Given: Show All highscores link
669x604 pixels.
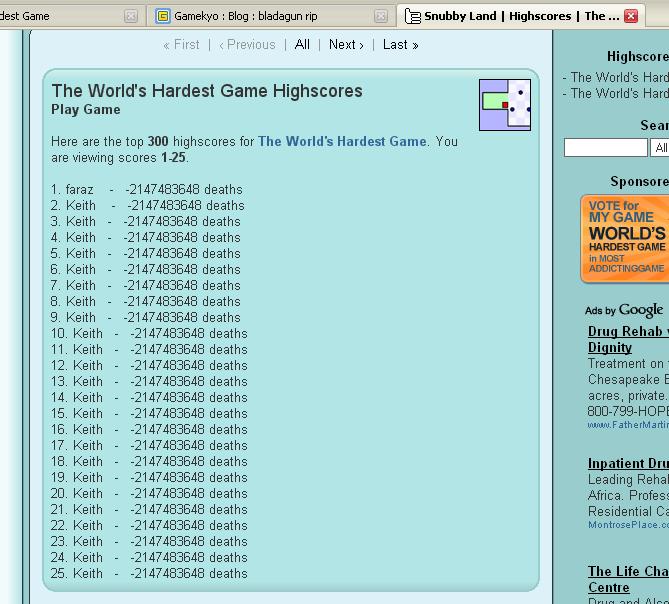Looking at the screenshot, I should tap(302, 45).
